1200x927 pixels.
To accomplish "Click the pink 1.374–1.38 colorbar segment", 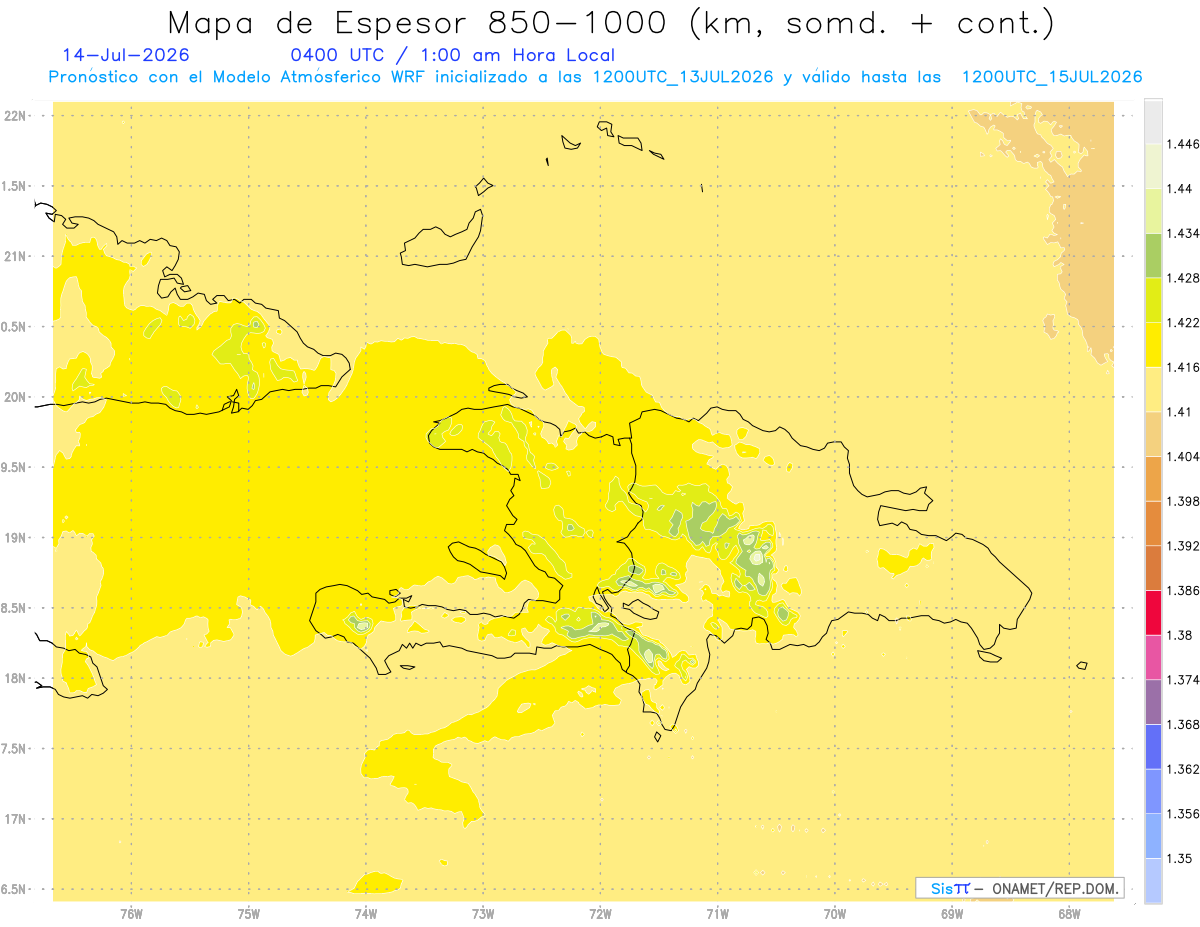I will pyautogui.click(x=1153, y=656).
